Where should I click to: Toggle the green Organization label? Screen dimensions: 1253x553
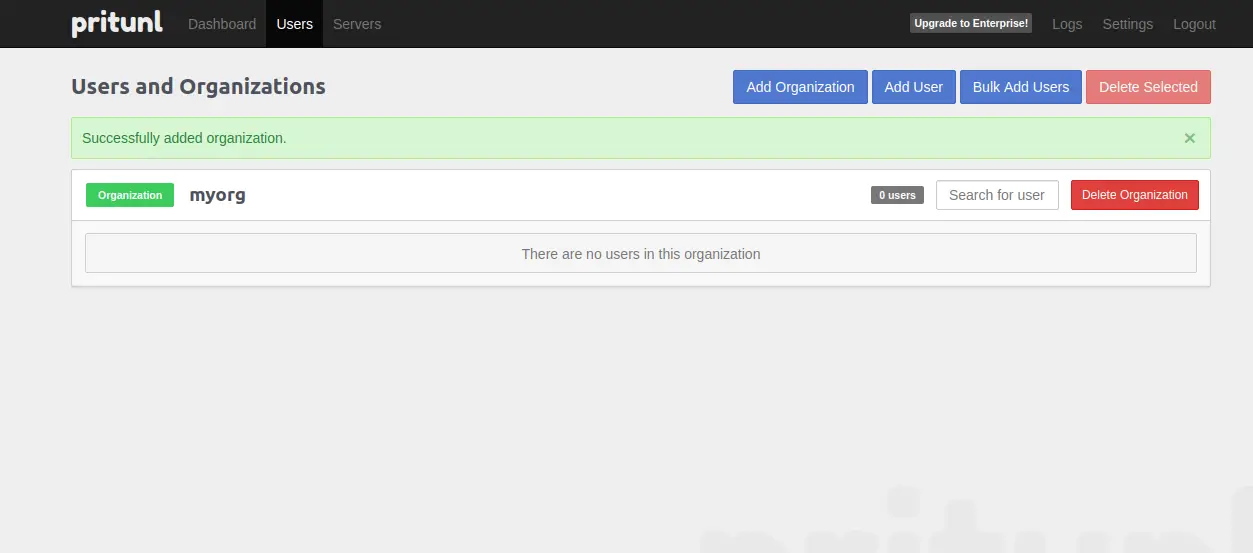(130, 195)
